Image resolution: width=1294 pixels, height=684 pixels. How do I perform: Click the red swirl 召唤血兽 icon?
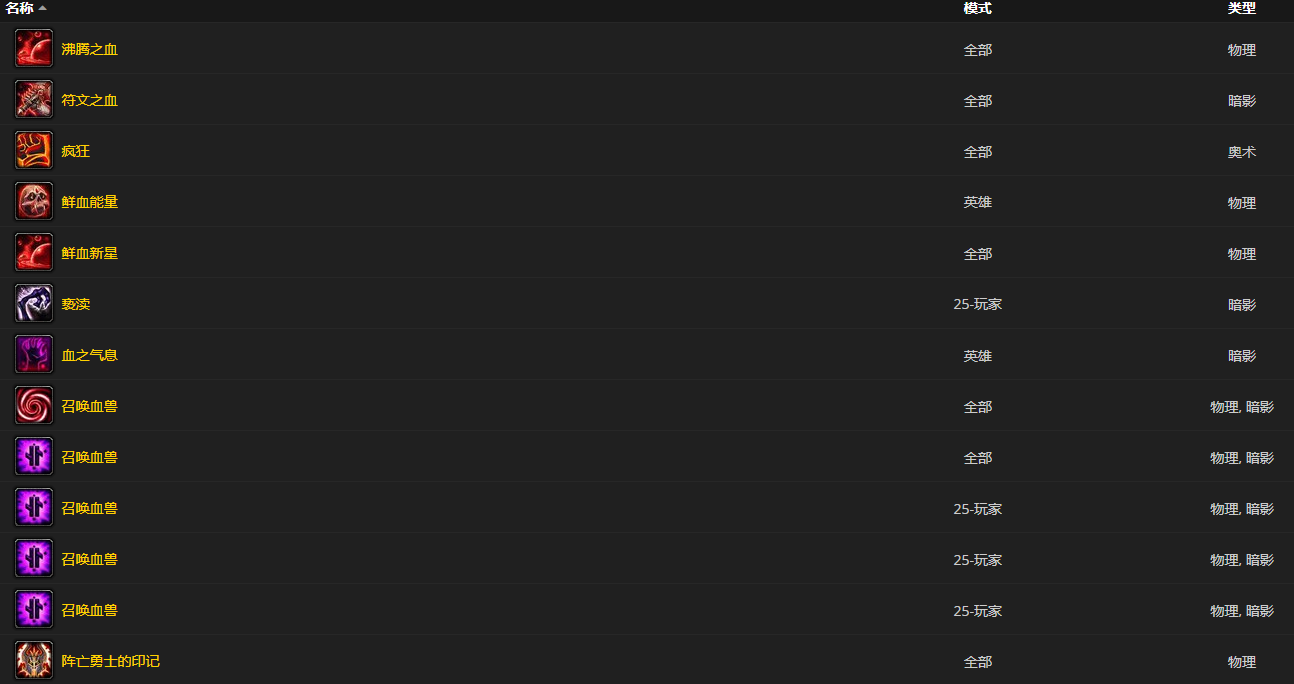point(34,406)
